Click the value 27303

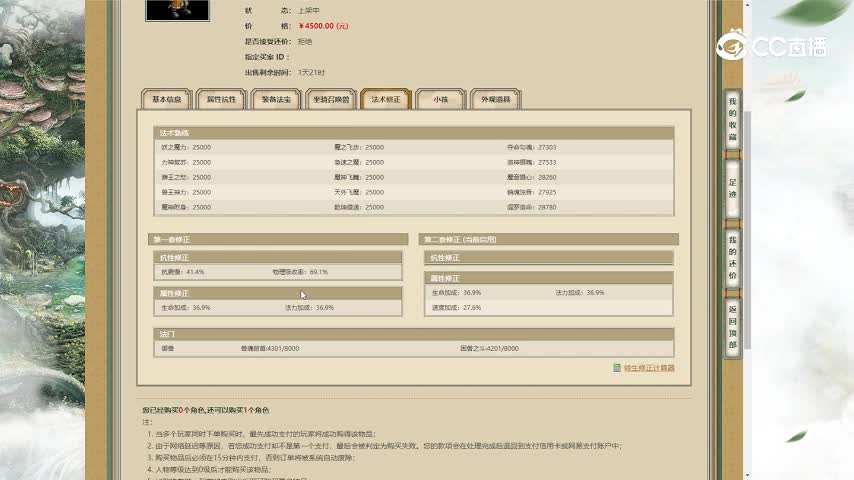coord(547,148)
